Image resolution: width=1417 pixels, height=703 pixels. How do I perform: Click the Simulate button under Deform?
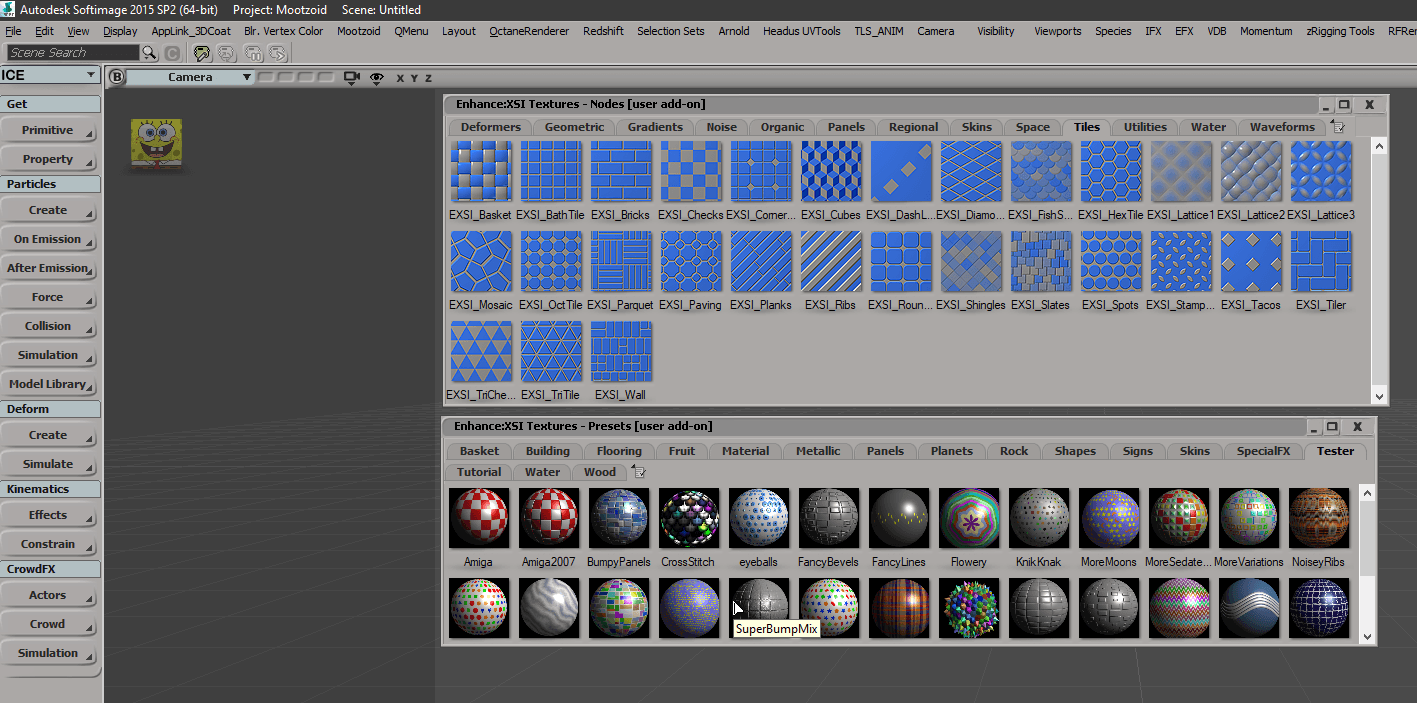click(49, 464)
